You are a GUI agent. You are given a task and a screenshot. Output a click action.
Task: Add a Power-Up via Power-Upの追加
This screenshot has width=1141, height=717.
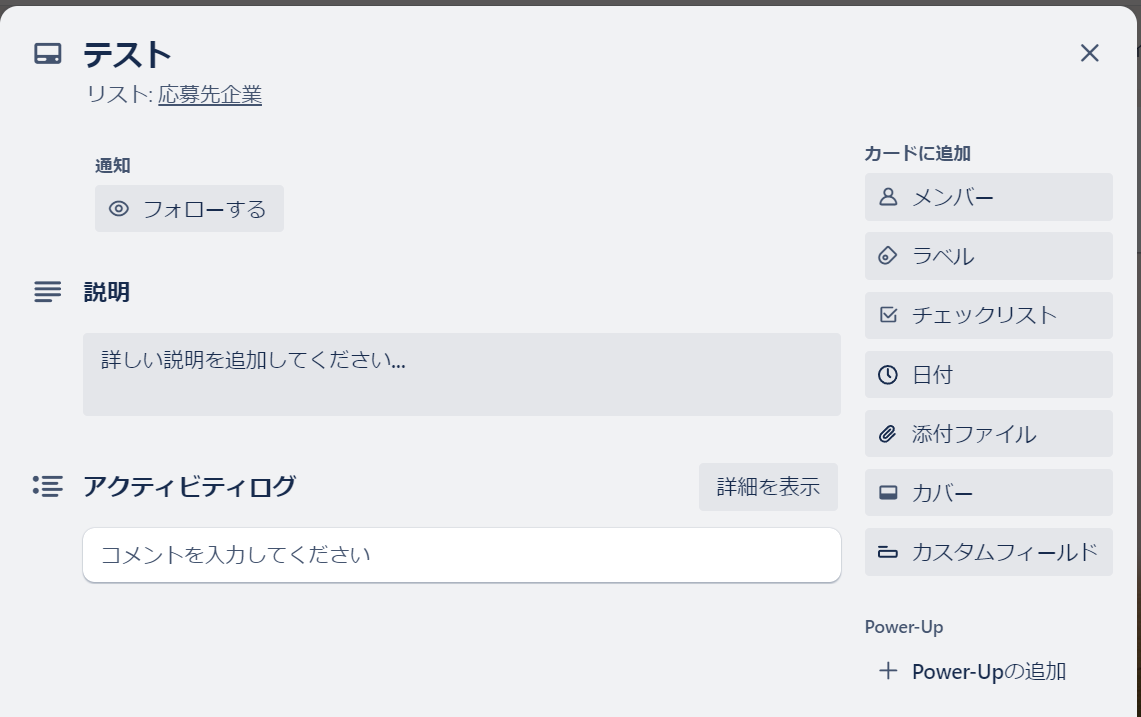(988, 671)
